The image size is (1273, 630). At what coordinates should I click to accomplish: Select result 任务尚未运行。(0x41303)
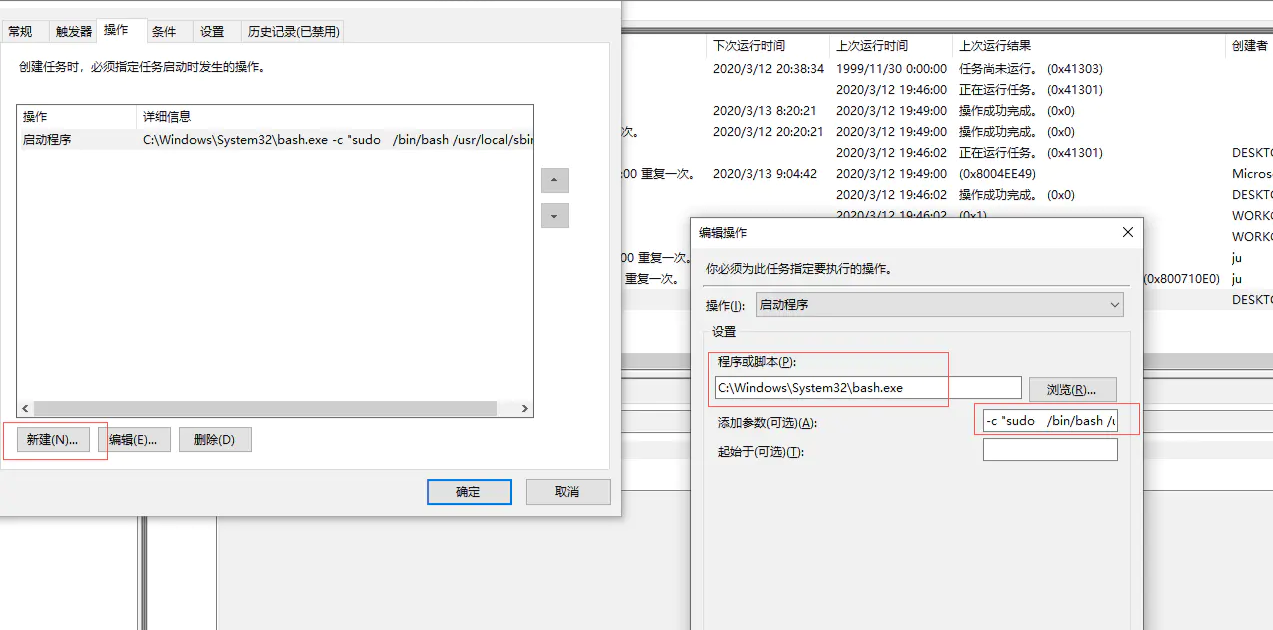(x=1031, y=69)
